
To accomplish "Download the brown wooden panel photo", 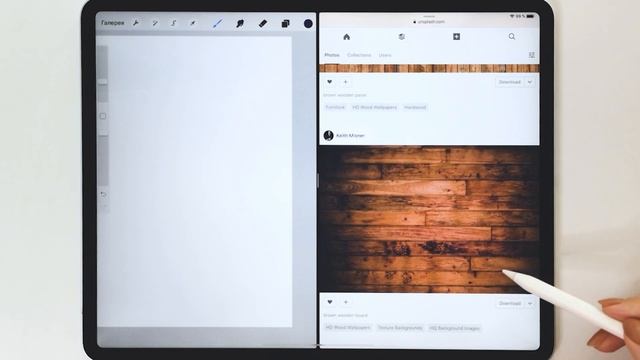I will point(510,82).
